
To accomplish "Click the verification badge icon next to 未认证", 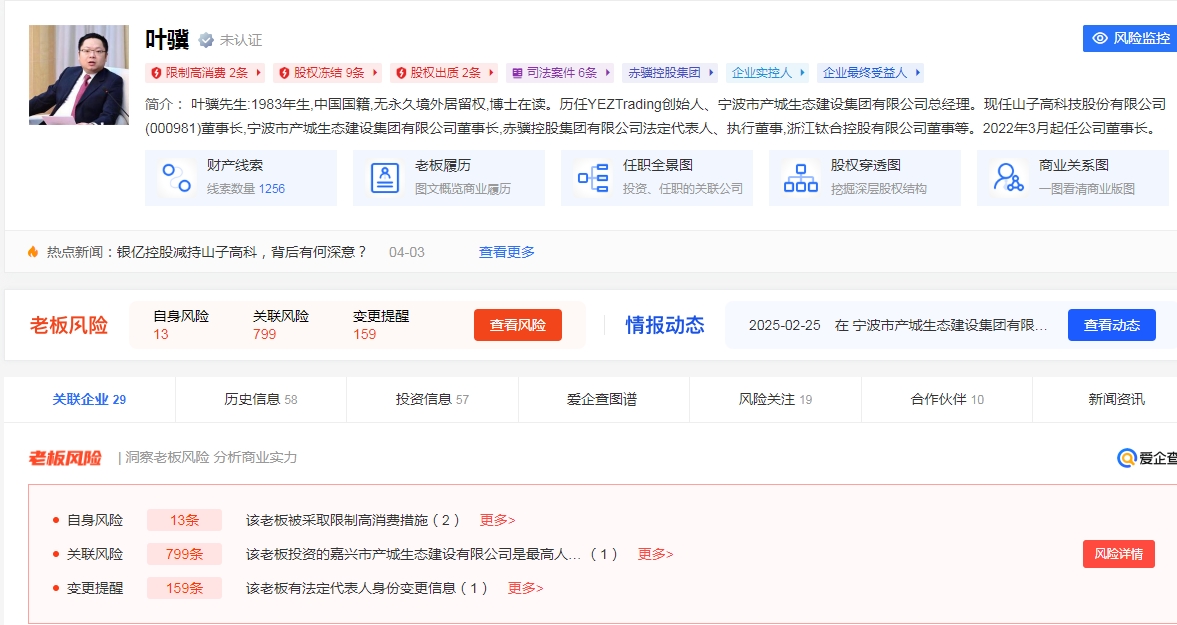I will [206, 40].
